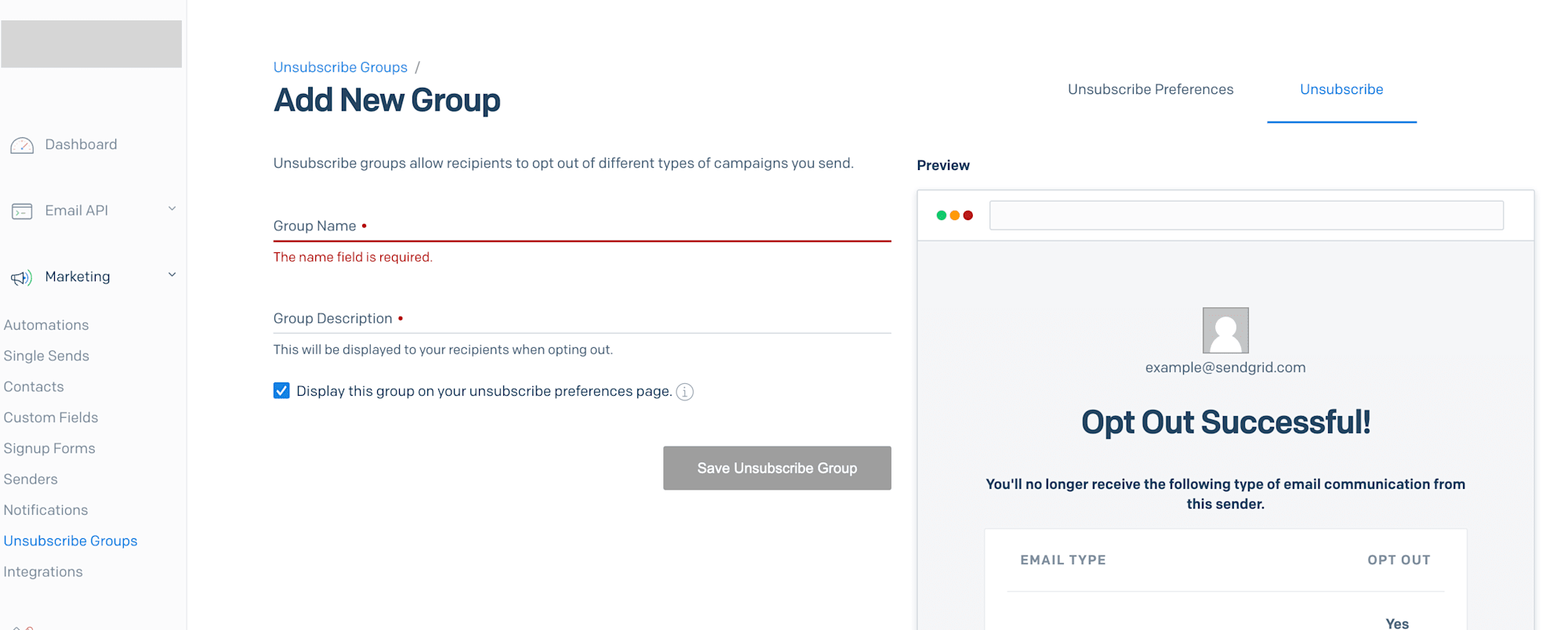Image resolution: width=1568 pixels, height=630 pixels.
Task: Click the red dot in preview window
Action: click(968, 215)
